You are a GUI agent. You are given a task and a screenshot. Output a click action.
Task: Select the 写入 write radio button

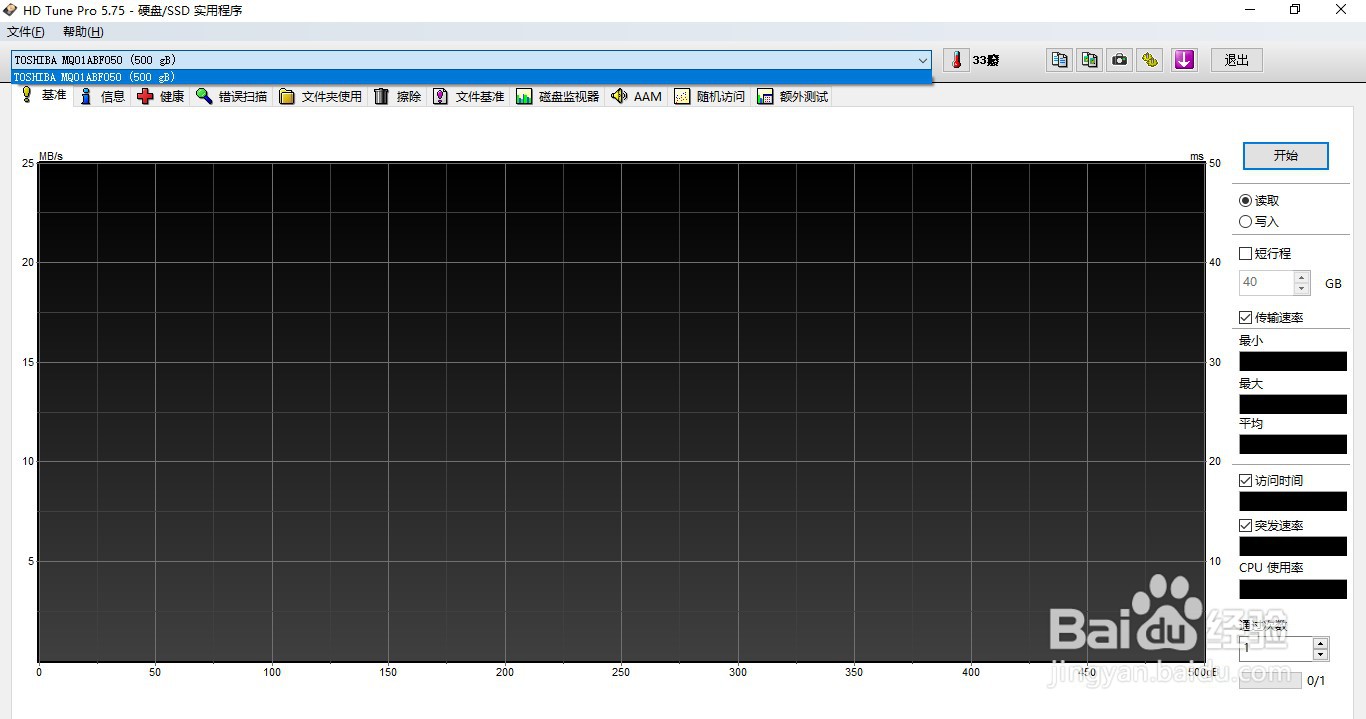1259,222
